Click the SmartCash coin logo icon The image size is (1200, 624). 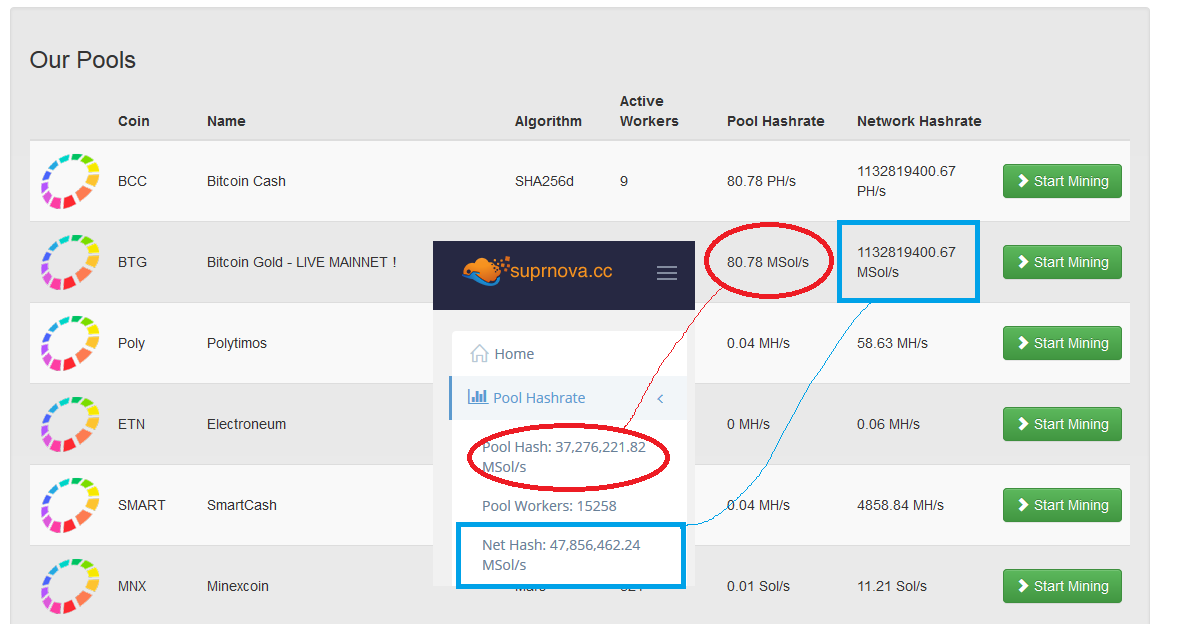coord(69,505)
